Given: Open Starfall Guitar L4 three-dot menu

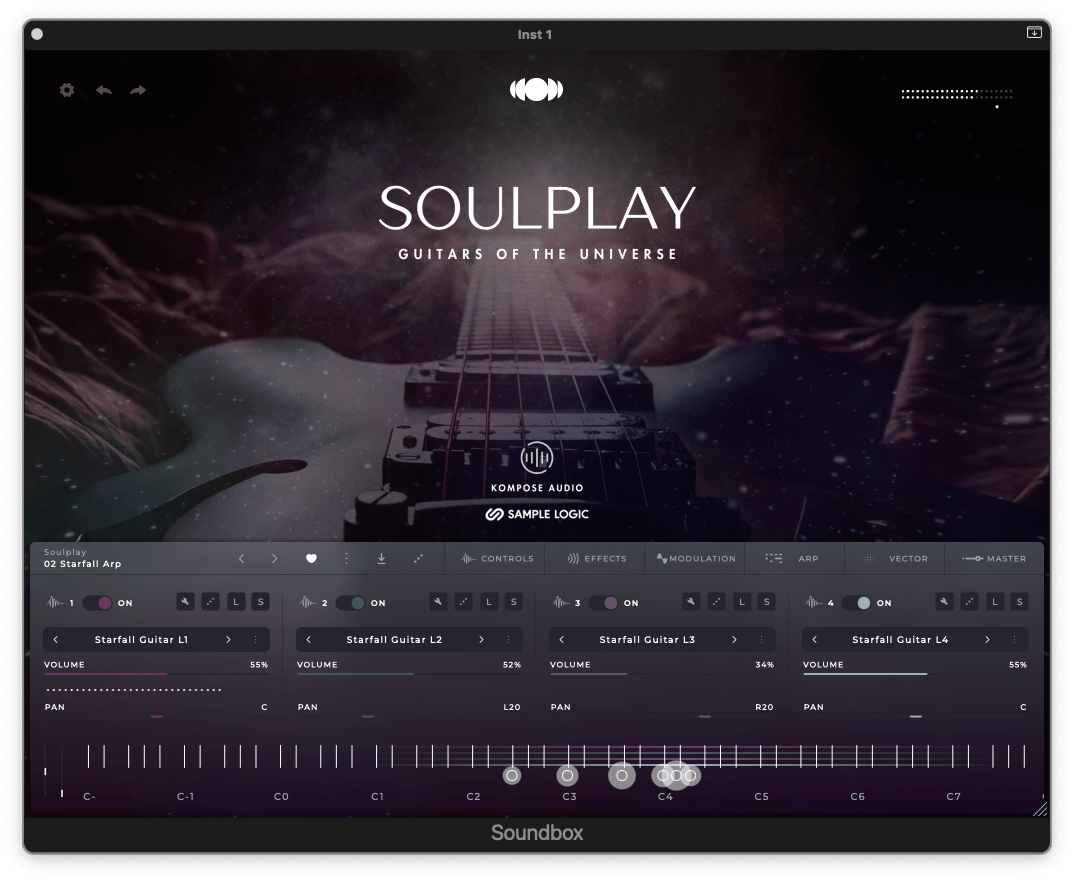Looking at the screenshot, I should point(1014,639).
